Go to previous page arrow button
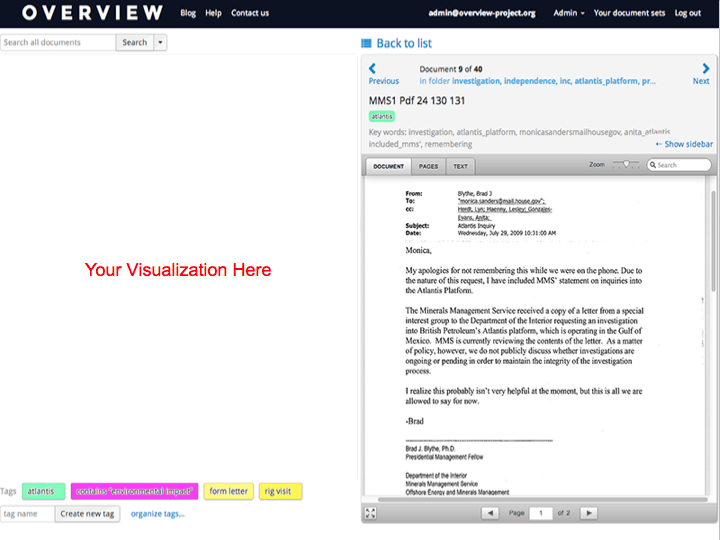Viewport: 720px width, 540px height. coord(490,513)
